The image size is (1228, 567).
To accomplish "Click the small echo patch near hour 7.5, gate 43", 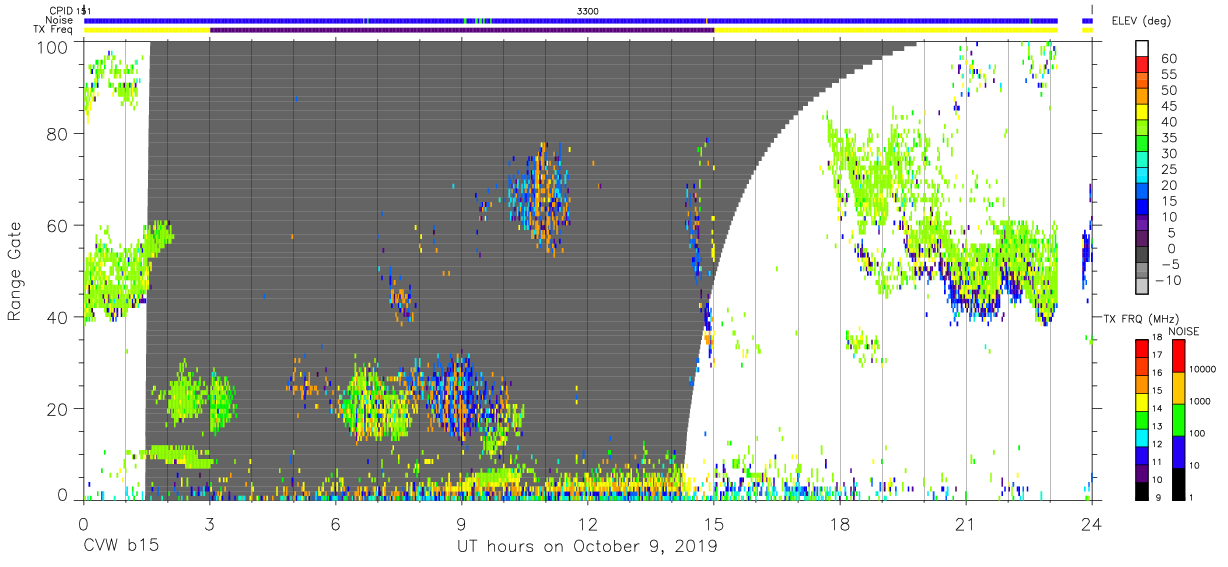I will [402, 299].
